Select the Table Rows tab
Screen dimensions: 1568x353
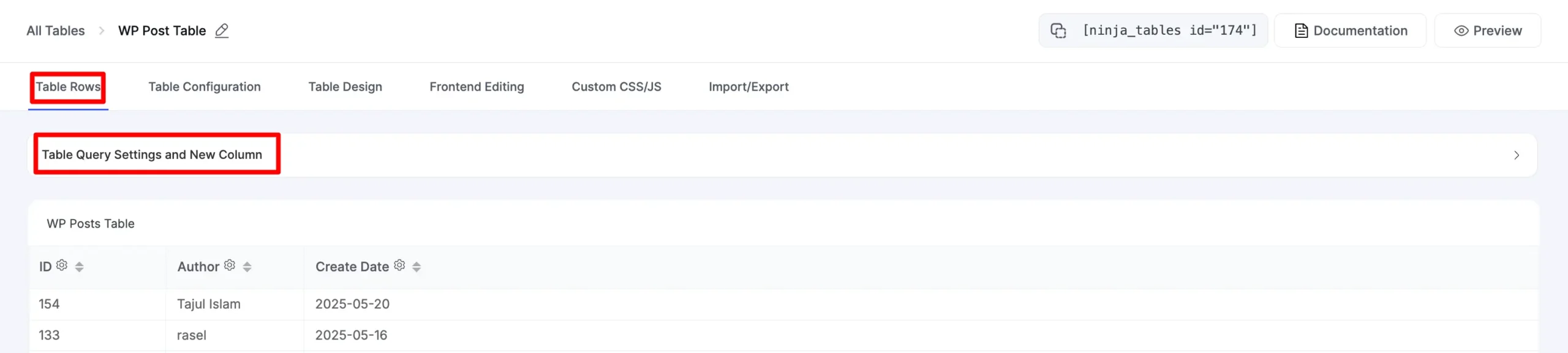(68, 87)
